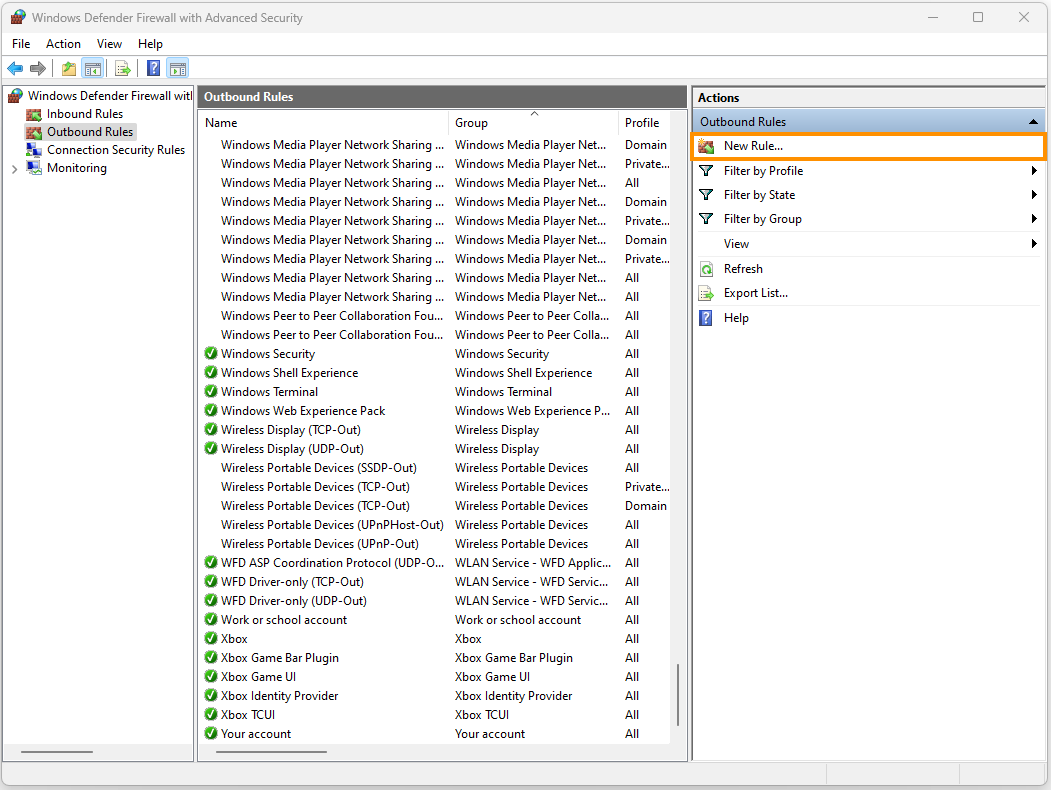Open the Action menu
This screenshot has width=1051, height=790.
pyautogui.click(x=63, y=44)
